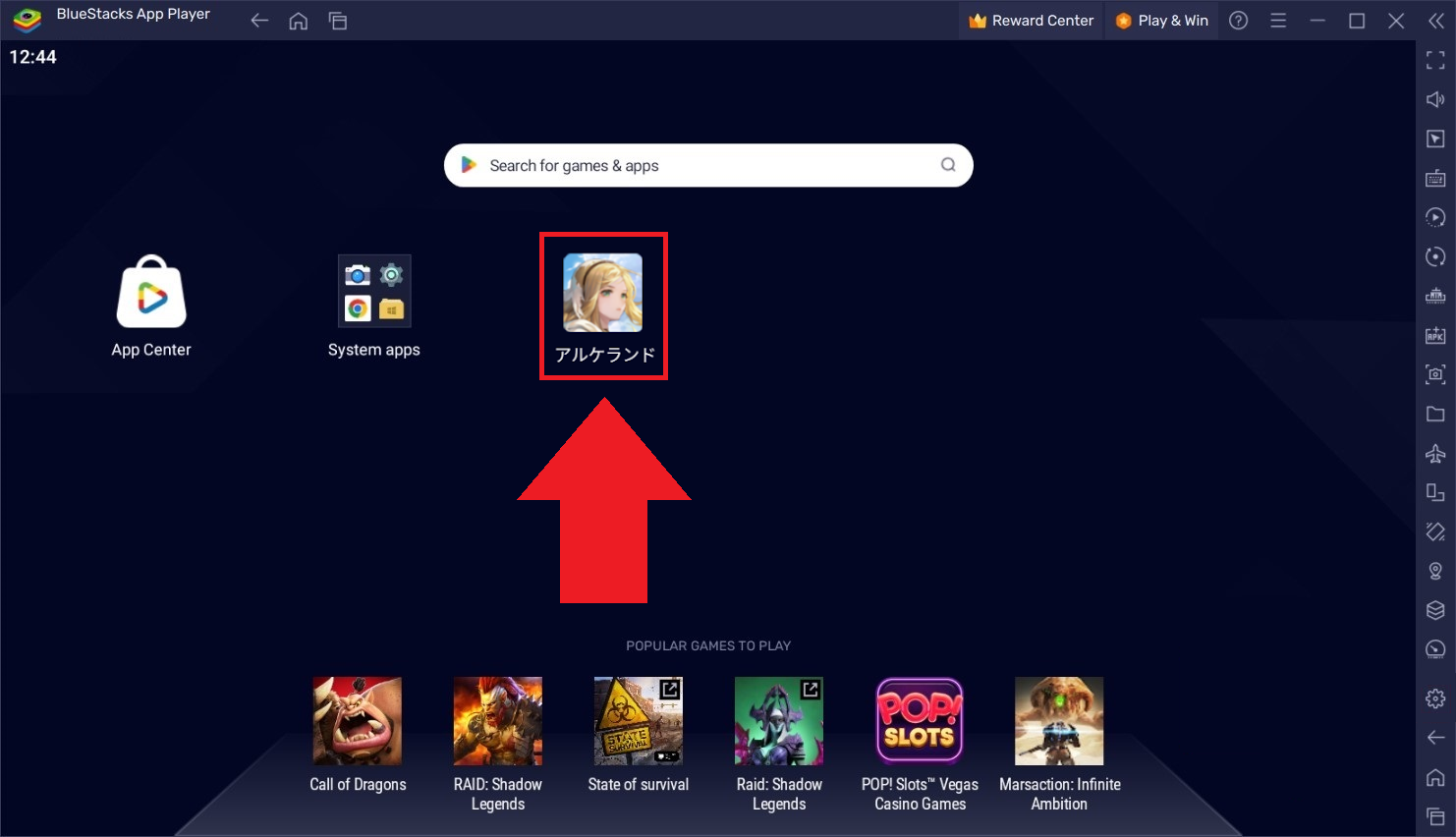Click recent apps icon in side toolbar

click(1435, 816)
